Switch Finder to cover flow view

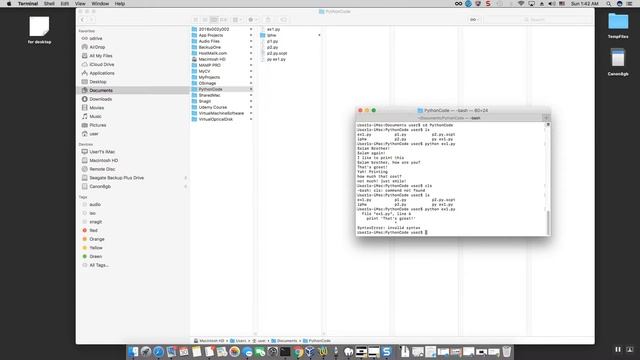point(223,20)
